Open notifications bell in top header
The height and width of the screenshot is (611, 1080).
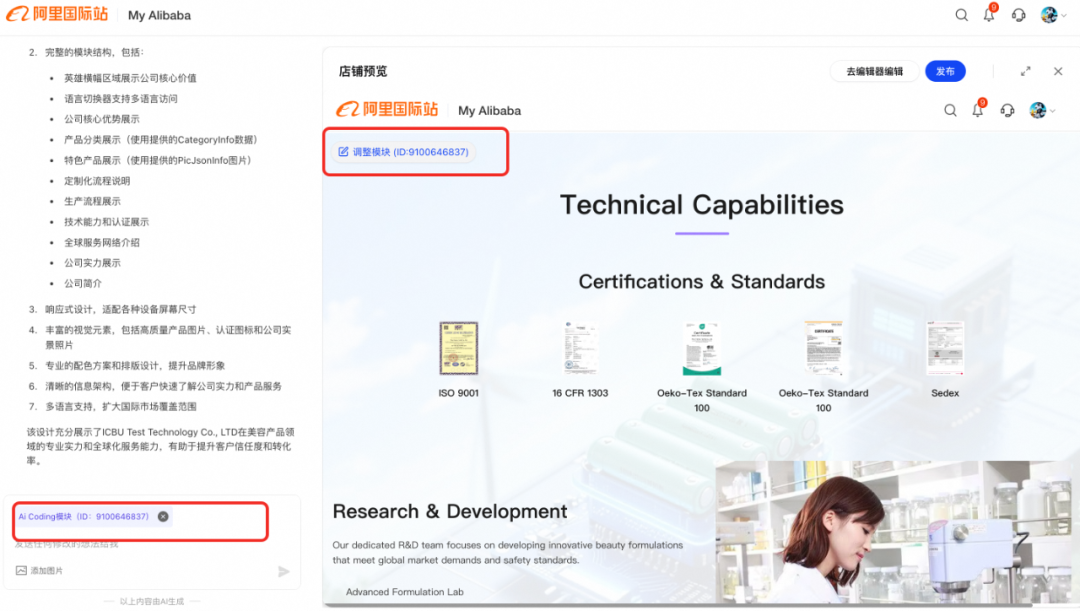point(989,14)
